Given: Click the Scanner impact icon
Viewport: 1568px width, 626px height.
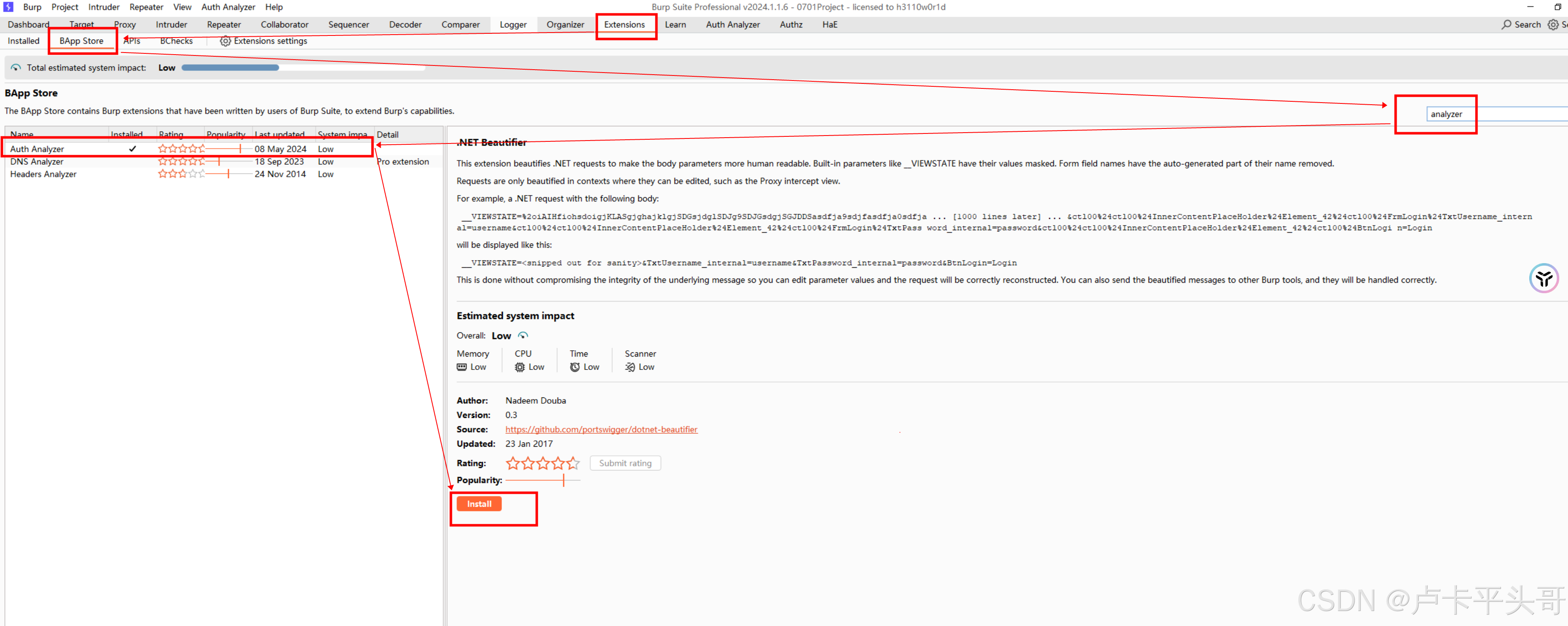Looking at the screenshot, I should point(630,367).
